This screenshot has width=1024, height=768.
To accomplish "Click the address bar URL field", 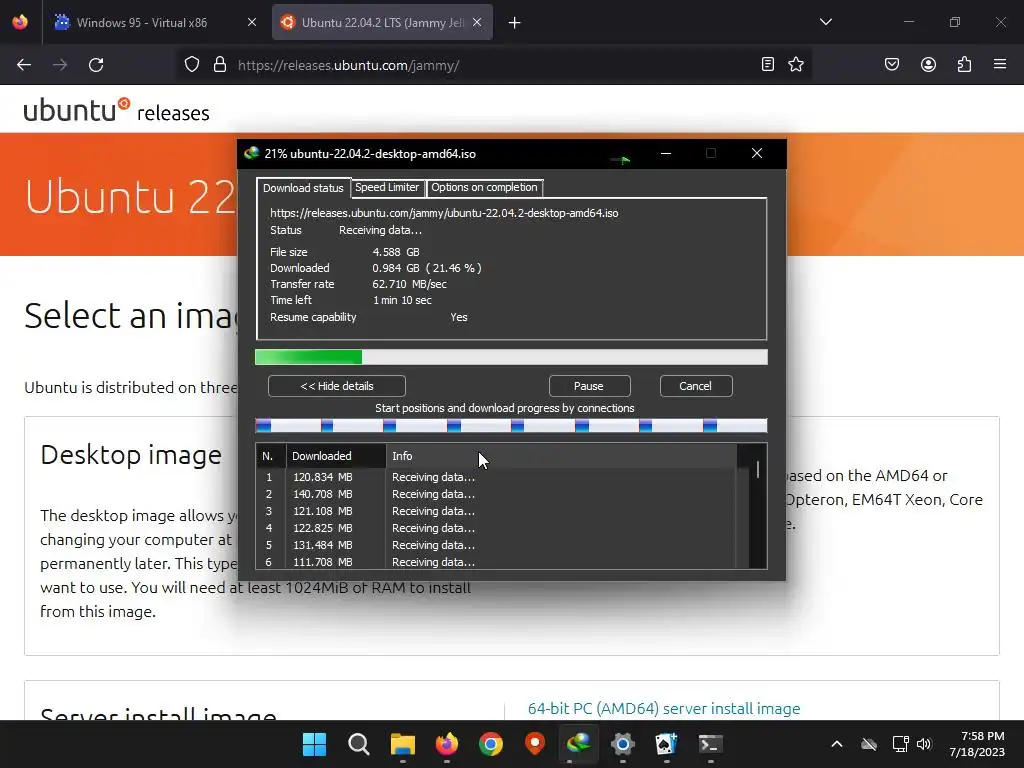I will click(x=493, y=65).
